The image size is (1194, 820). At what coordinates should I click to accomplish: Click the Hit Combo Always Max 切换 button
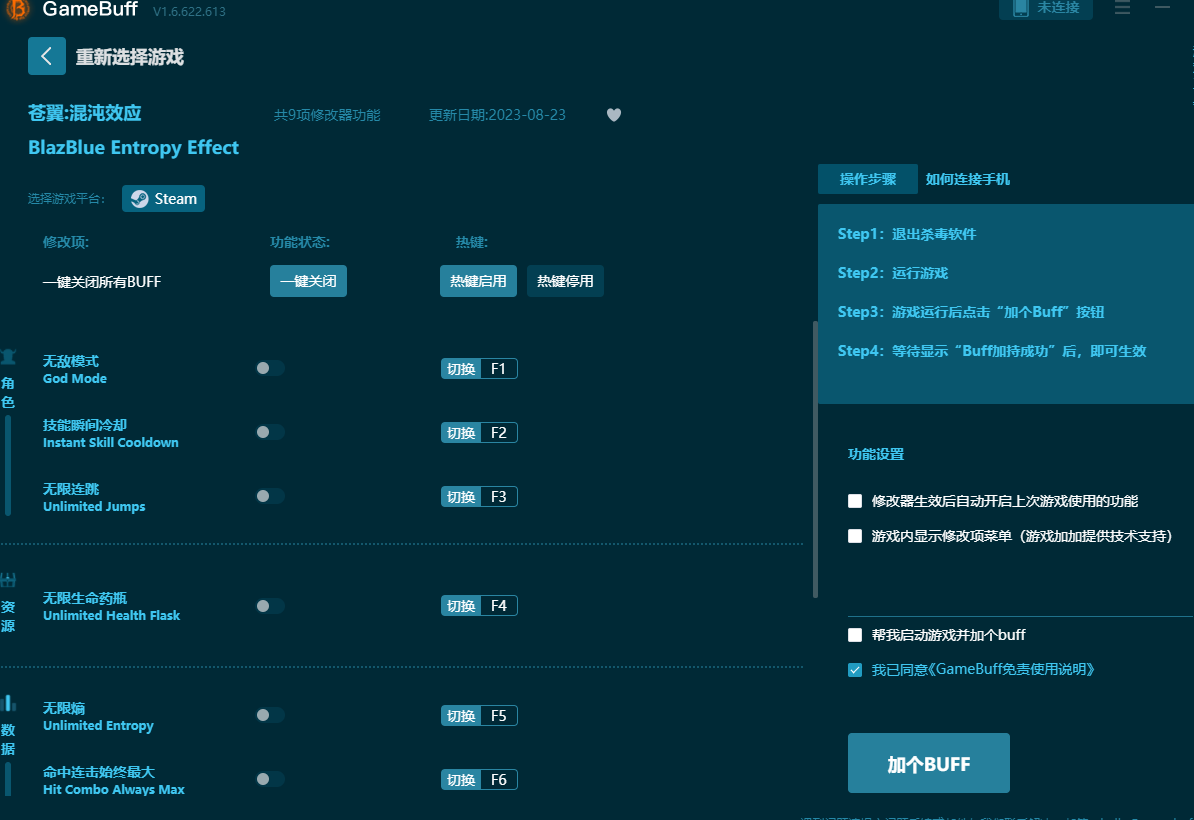coord(461,780)
